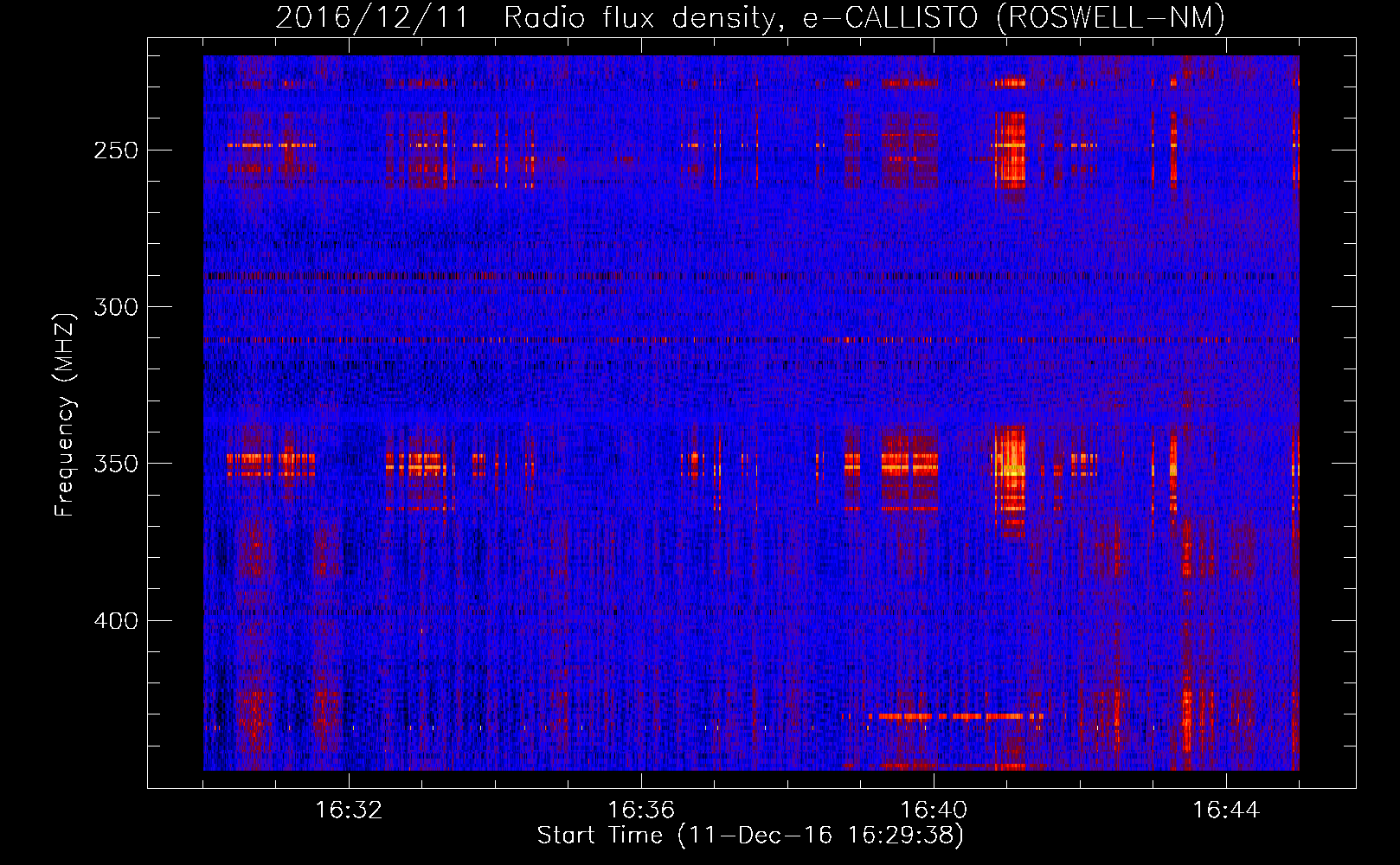Click the plot title 'Radio flux density, e-CALLISTO (ROSWELL-NM)'
1400x865 pixels.
[x=864, y=17]
